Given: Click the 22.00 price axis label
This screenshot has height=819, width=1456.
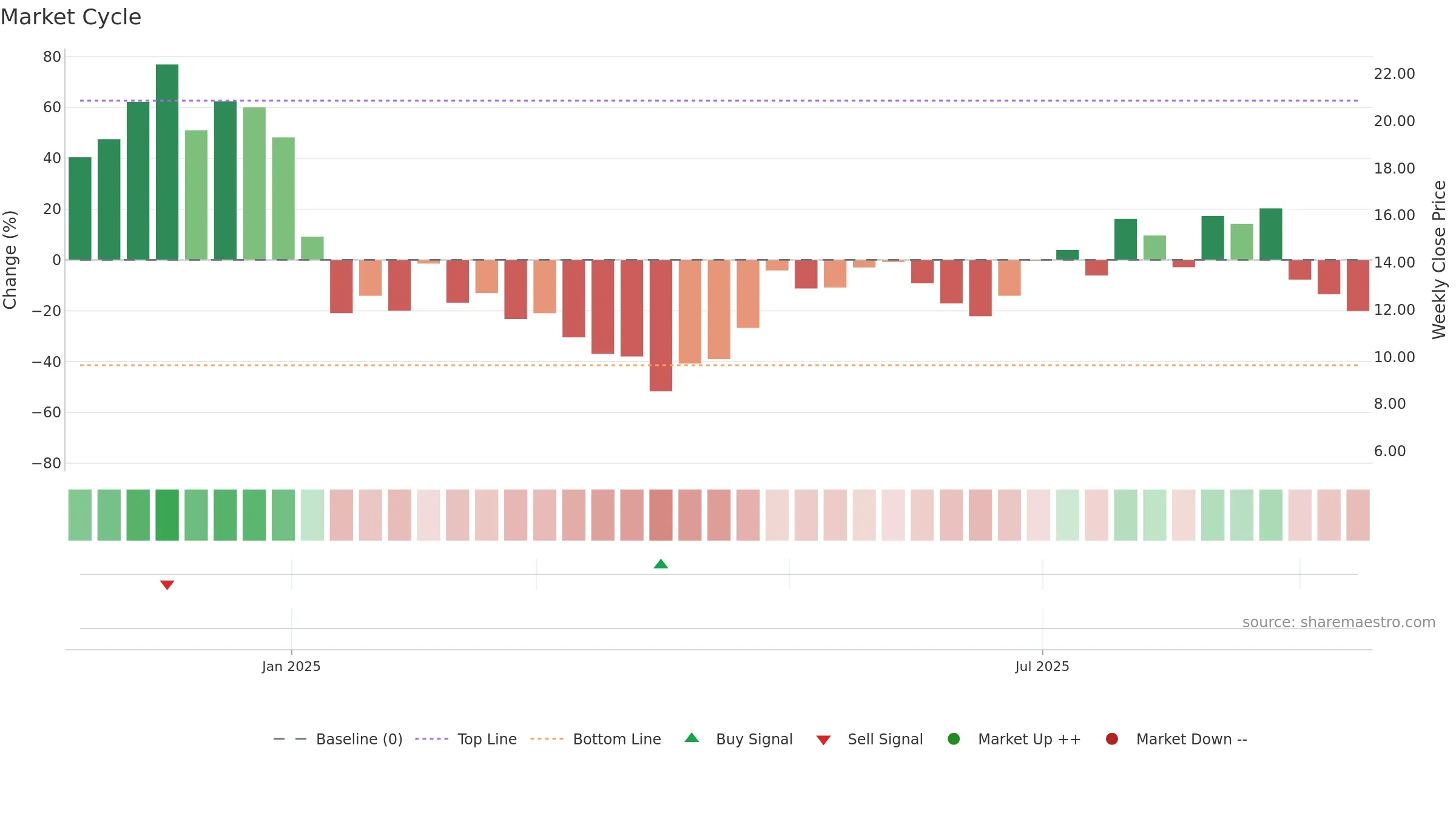Looking at the screenshot, I should [1394, 74].
